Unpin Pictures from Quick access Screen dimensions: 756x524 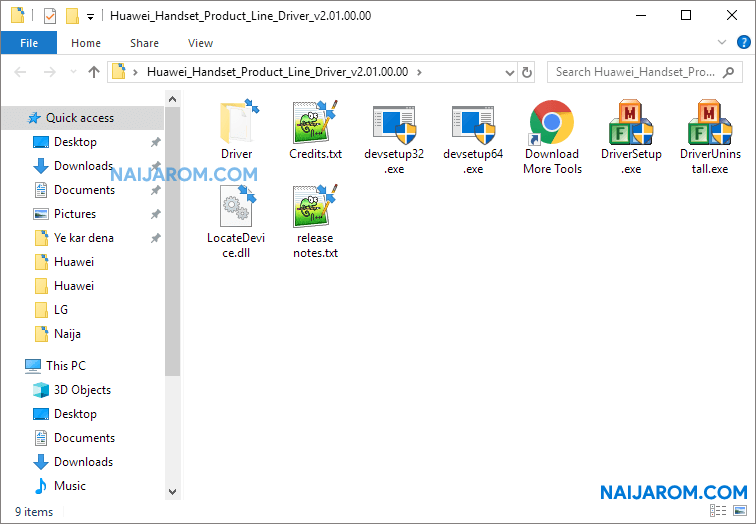pos(155,214)
